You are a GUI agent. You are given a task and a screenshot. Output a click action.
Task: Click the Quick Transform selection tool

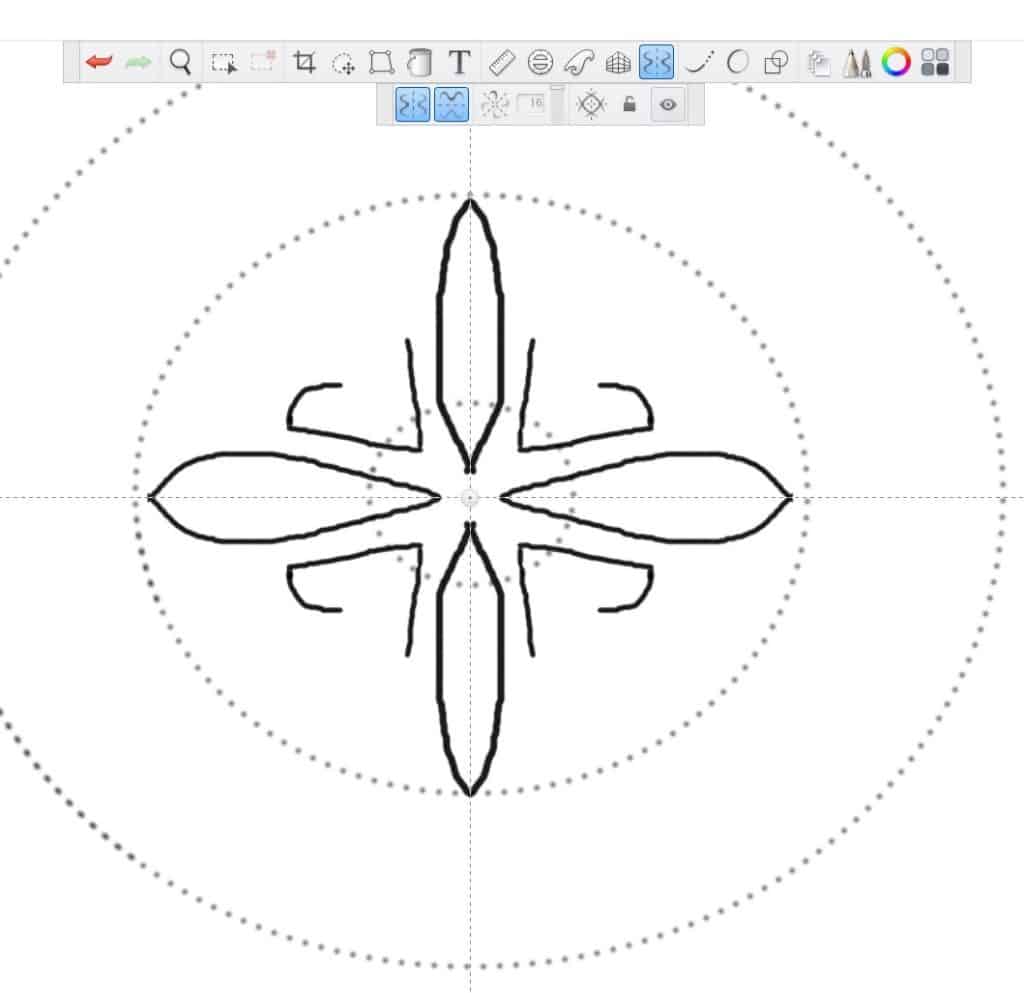pos(263,61)
